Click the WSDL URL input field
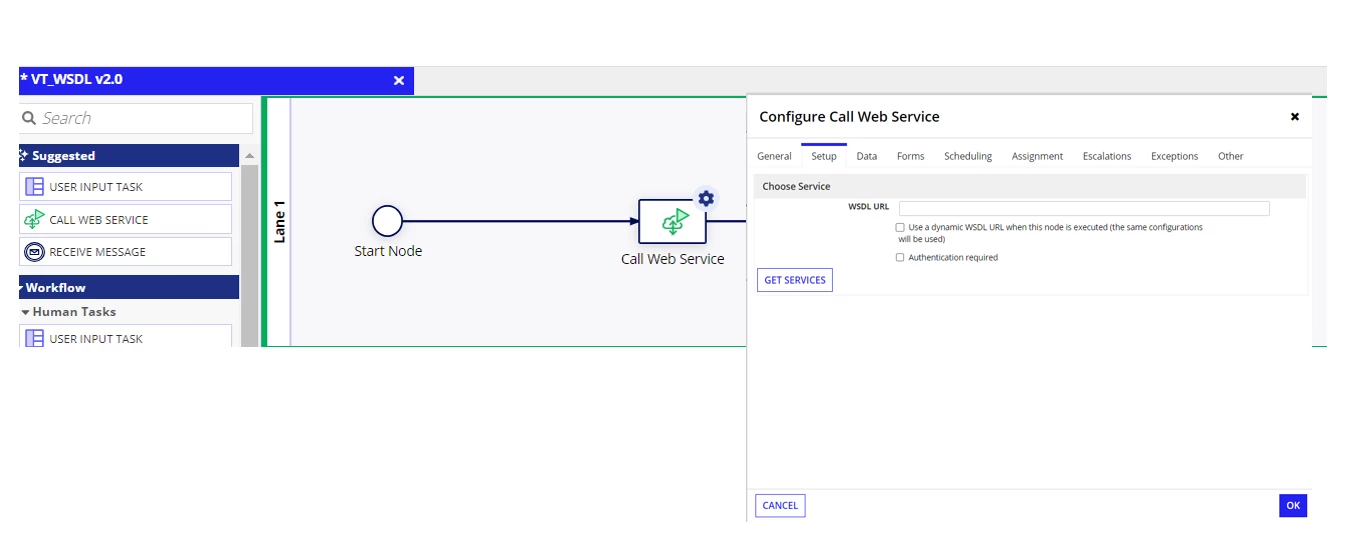The width and height of the screenshot is (1350, 556). [x=1084, y=208]
